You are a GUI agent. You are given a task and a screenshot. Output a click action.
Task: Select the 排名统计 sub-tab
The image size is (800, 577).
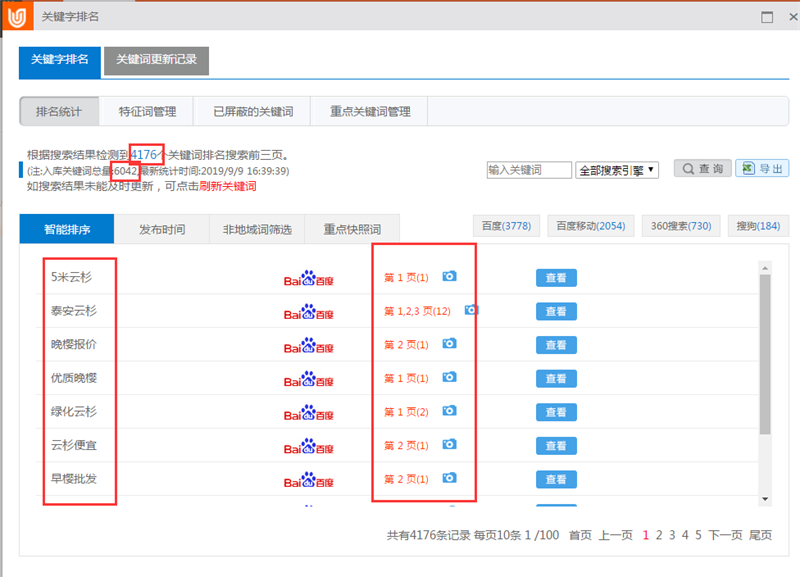coord(59,111)
